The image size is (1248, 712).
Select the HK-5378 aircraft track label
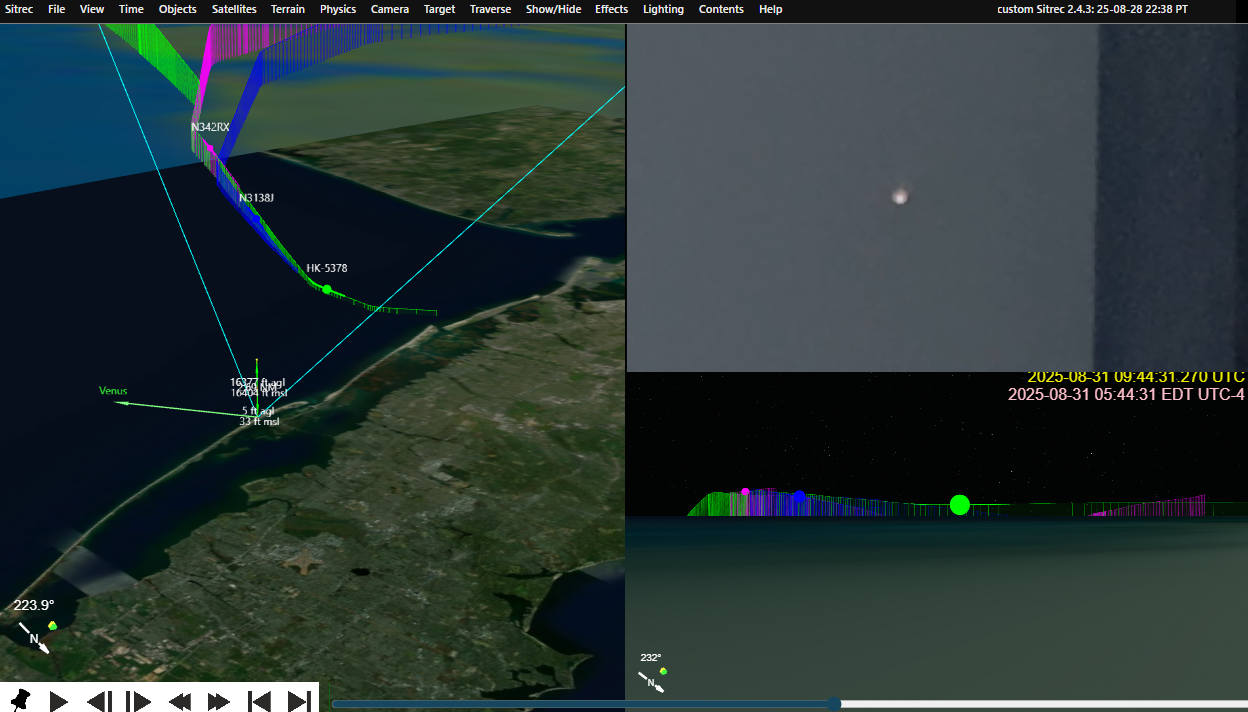[327, 268]
